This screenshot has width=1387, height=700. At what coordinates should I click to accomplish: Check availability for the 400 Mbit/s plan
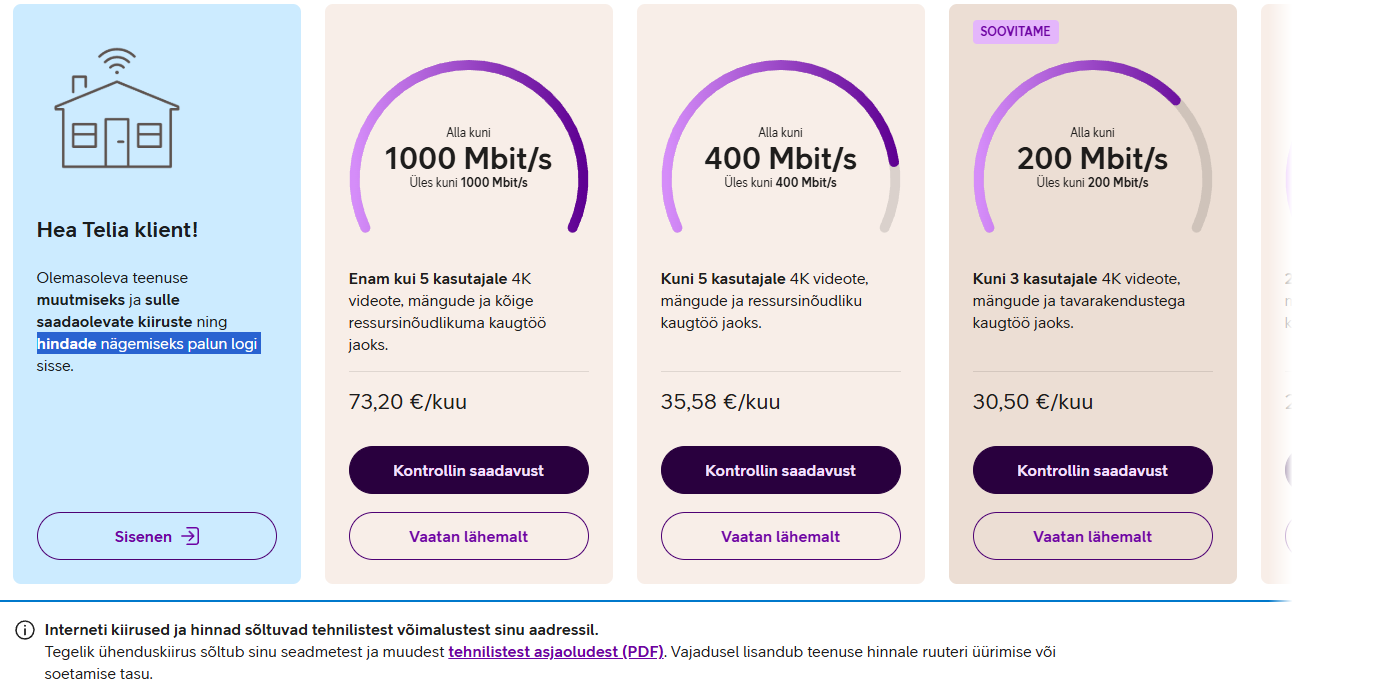pyautogui.click(x=780, y=470)
